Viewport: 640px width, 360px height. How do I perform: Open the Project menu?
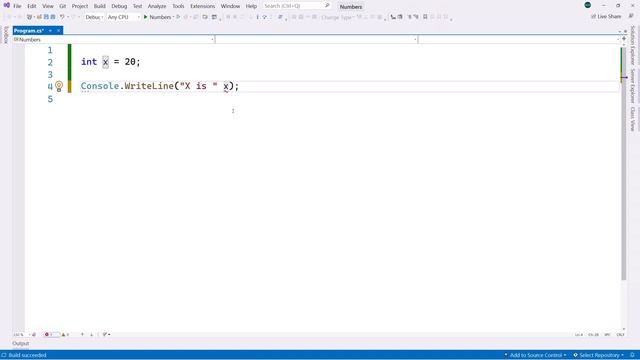click(x=80, y=6)
